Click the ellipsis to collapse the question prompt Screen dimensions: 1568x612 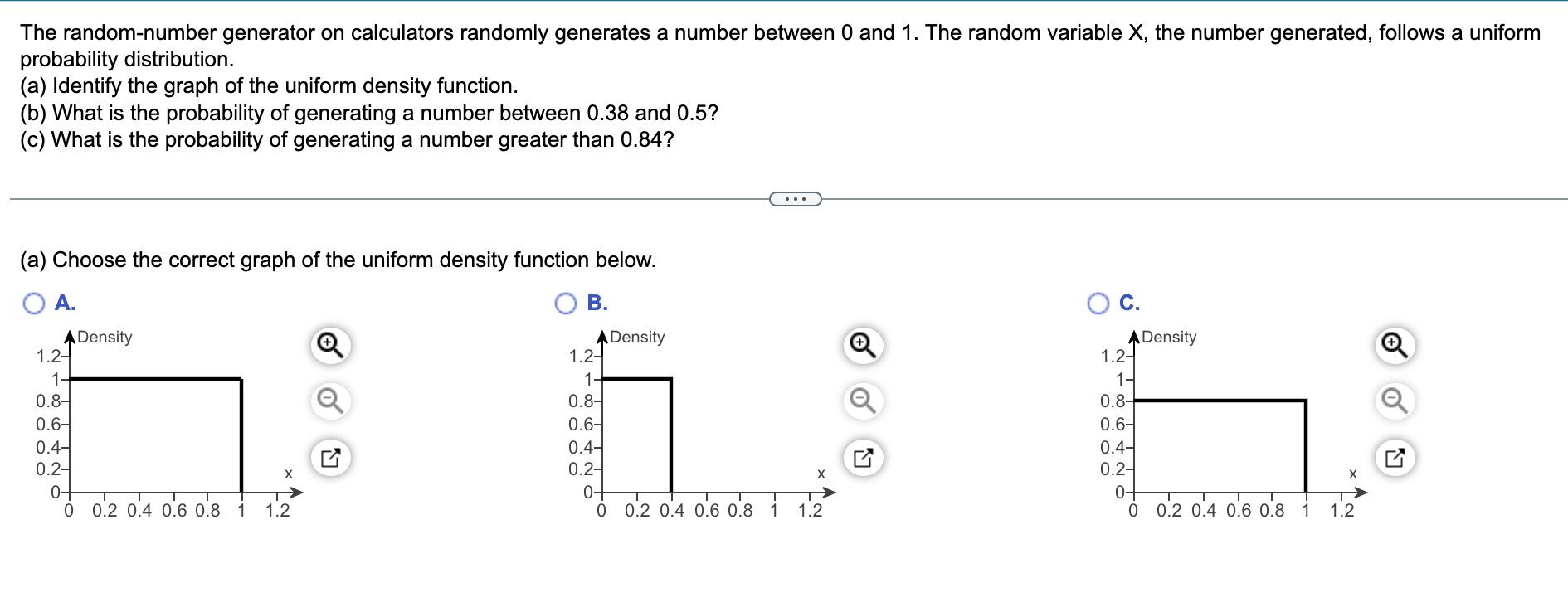pos(794,198)
